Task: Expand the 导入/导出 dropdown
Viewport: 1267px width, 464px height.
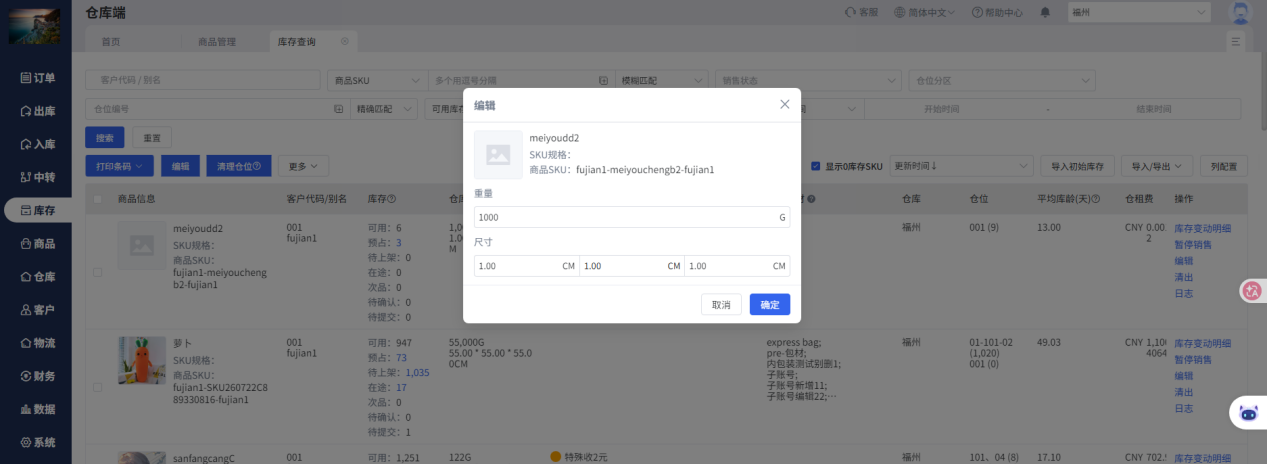Action: click(x=1155, y=166)
